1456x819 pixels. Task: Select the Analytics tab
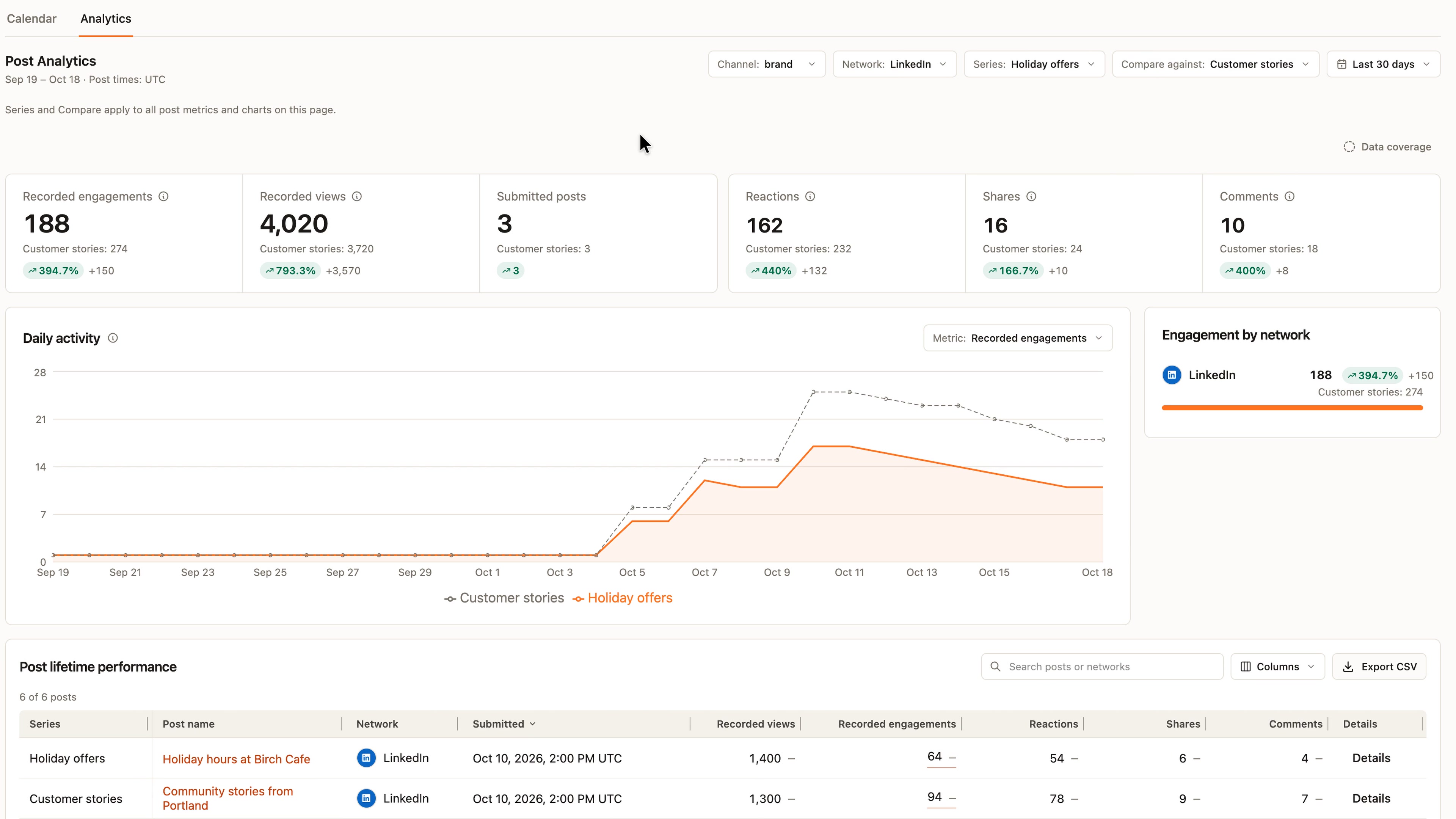106,19
